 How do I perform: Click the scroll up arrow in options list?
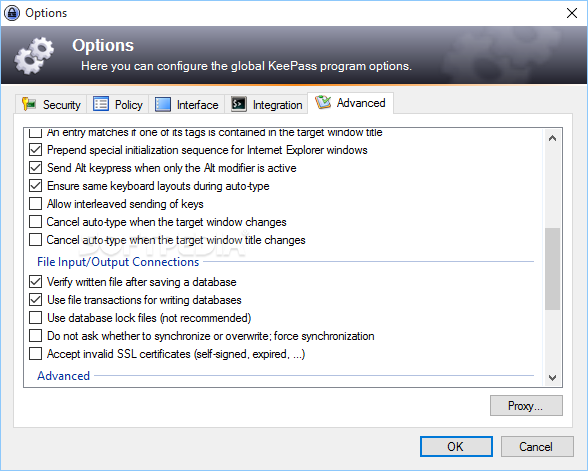[552, 138]
